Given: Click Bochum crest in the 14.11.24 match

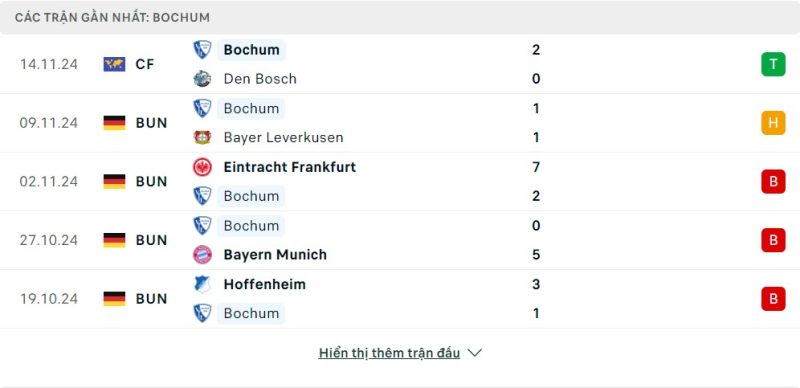Looking at the screenshot, I should pos(202,50).
